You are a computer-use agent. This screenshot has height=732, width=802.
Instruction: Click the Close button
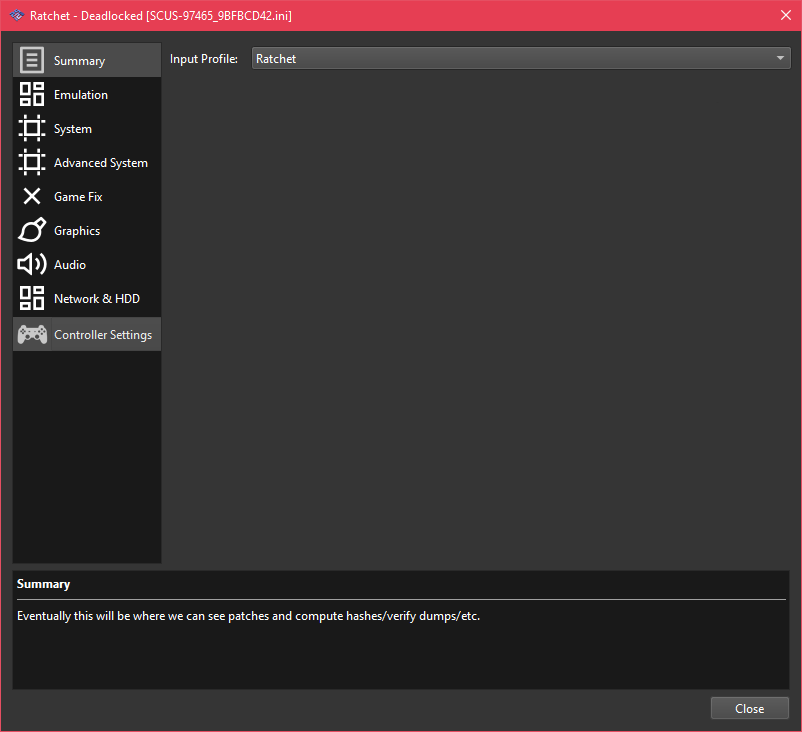[x=749, y=707]
